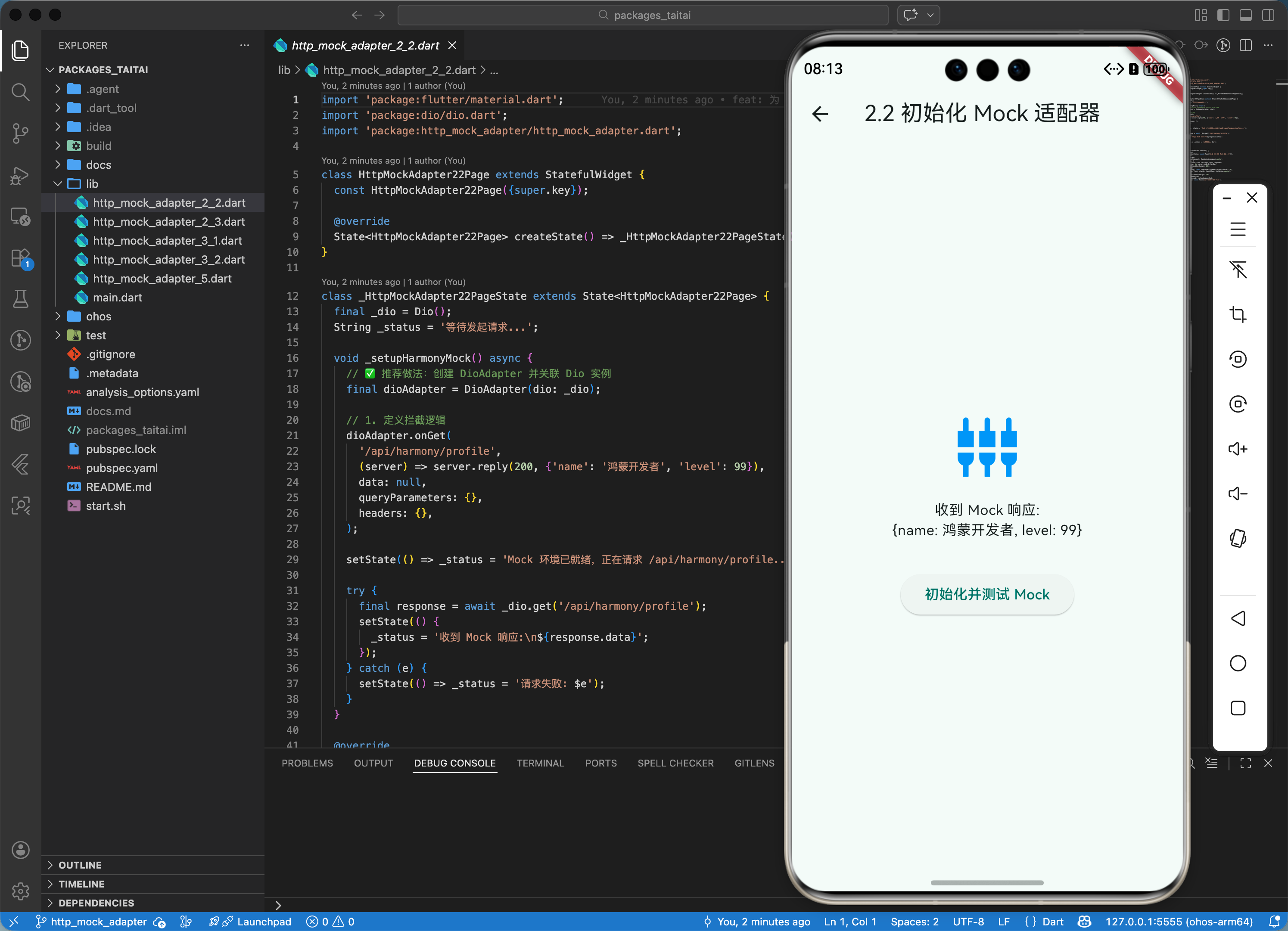
Task: Switch to the PROBLEMS panel tab
Action: [307, 763]
